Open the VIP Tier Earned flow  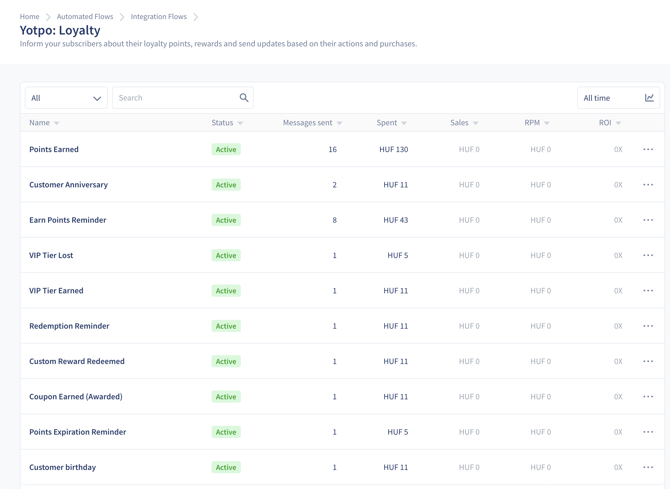click(x=56, y=291)
